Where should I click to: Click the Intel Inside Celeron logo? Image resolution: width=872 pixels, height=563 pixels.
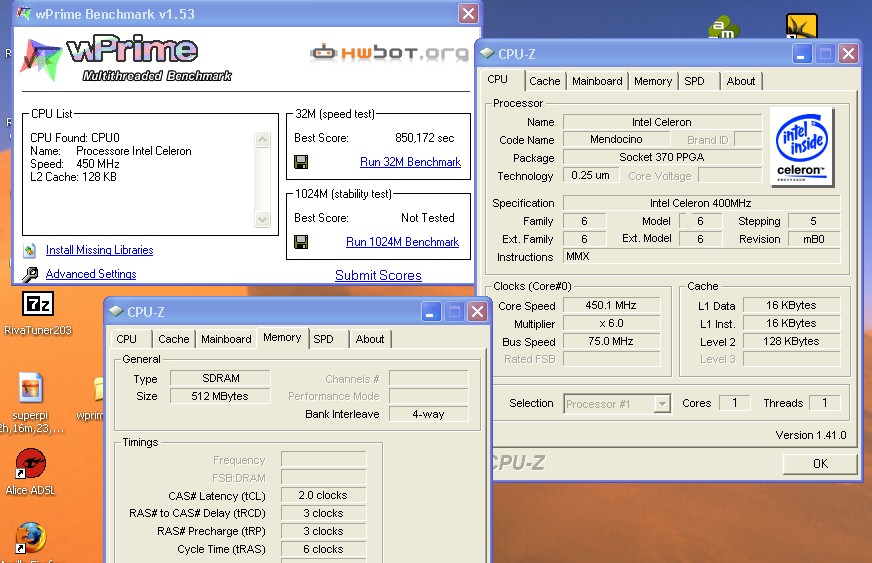pos(802,146)
